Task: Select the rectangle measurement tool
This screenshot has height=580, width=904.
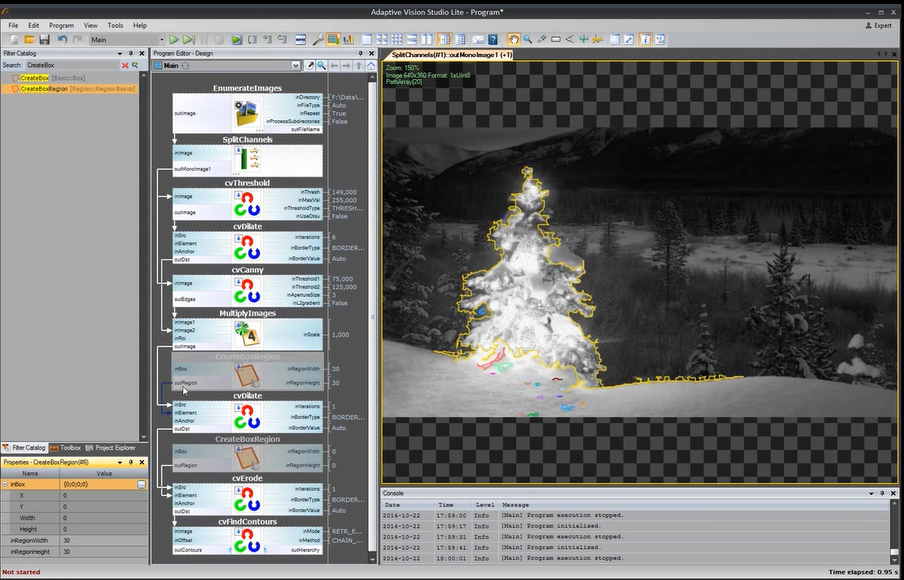Action: pyautogui.click(x=556, y=40)
